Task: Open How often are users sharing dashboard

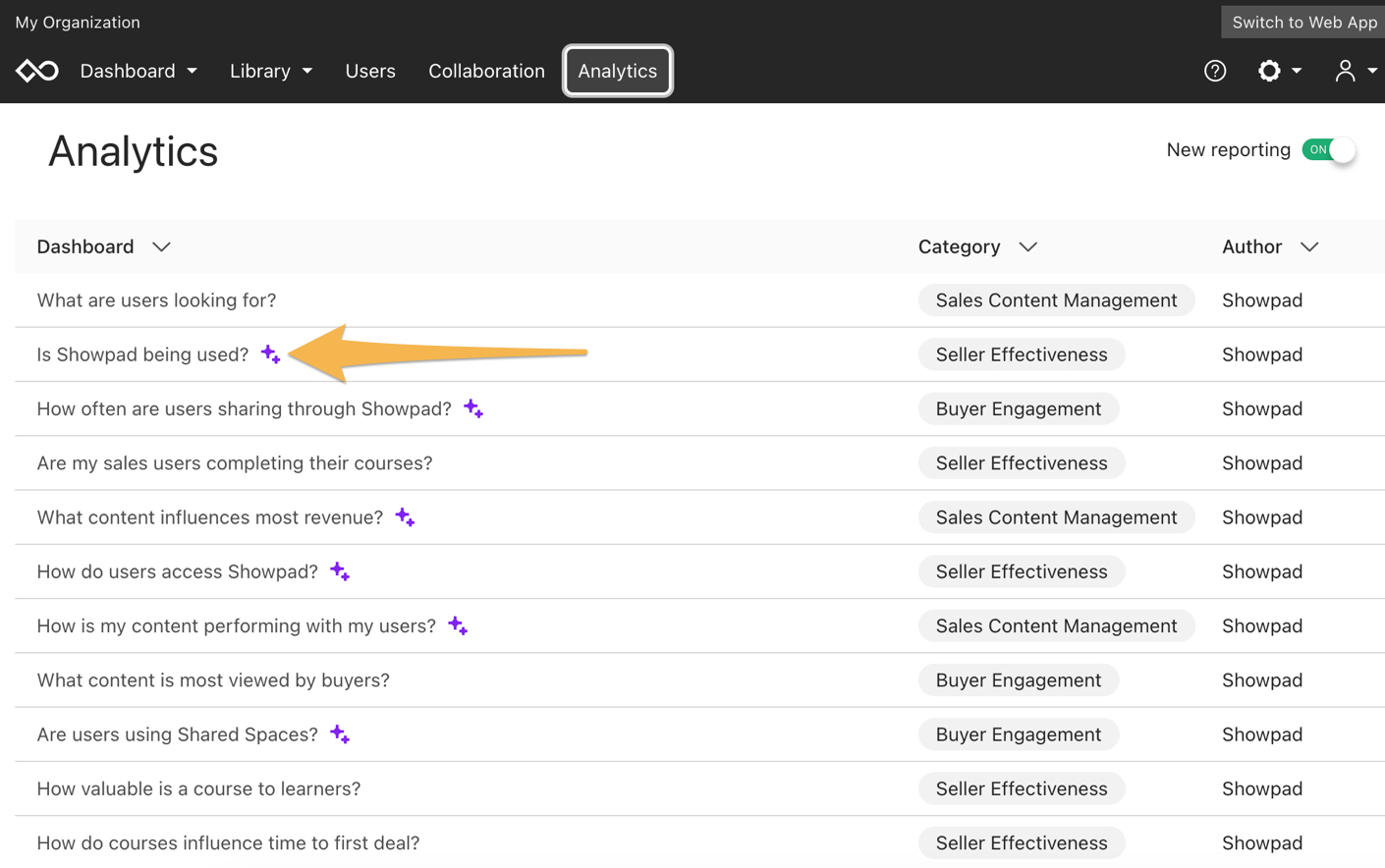Action: 244,408
